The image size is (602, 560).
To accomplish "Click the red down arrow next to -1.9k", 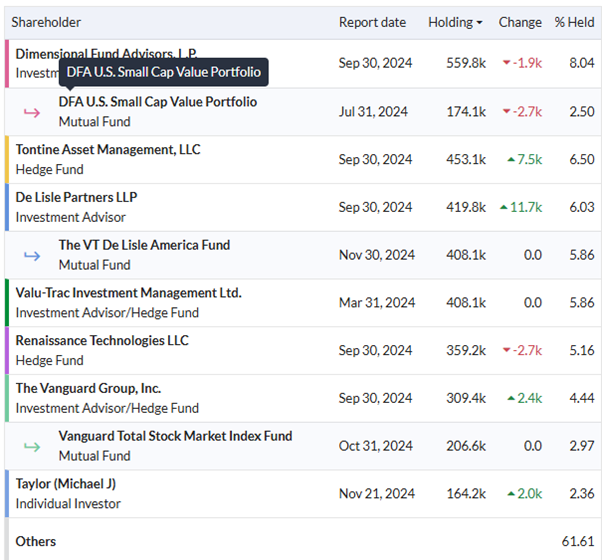I will point(507,63).
